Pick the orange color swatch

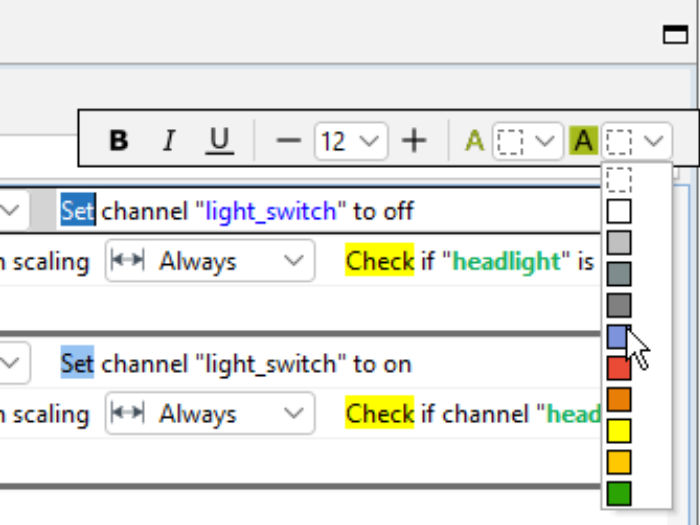click(x=619, y=399)
